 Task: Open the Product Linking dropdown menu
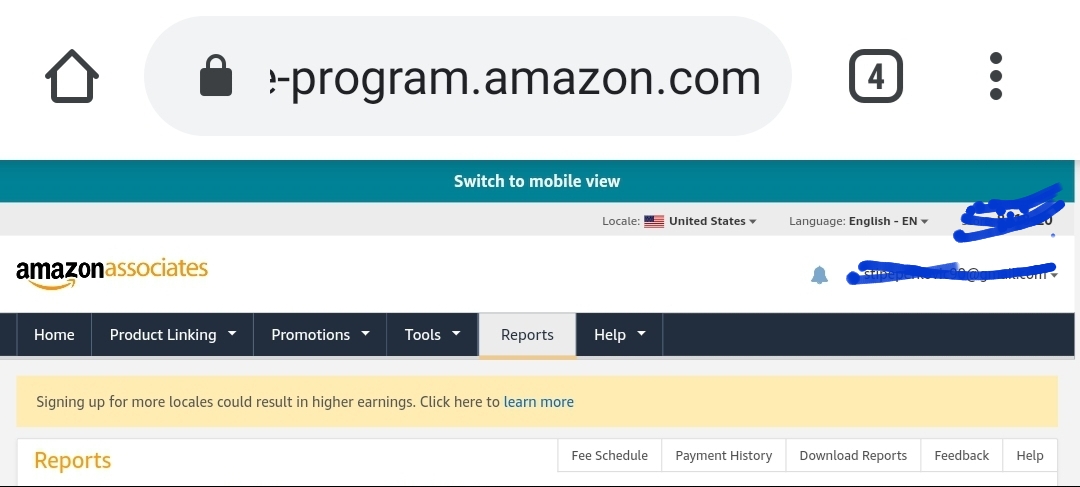(x=172, y=335)
